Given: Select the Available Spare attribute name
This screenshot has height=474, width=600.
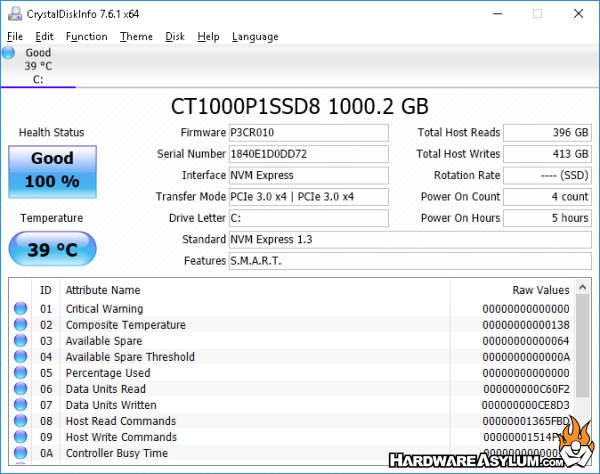Looking at the screenshot, I should point(104,341).
